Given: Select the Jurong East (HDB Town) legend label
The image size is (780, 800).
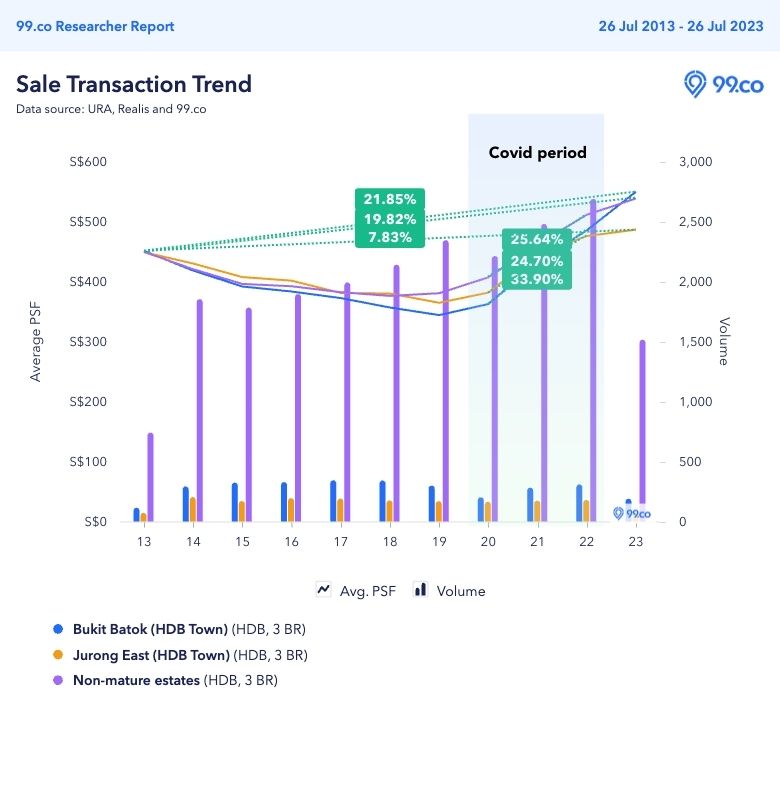Looking at the screenshot, I should 190,655.
